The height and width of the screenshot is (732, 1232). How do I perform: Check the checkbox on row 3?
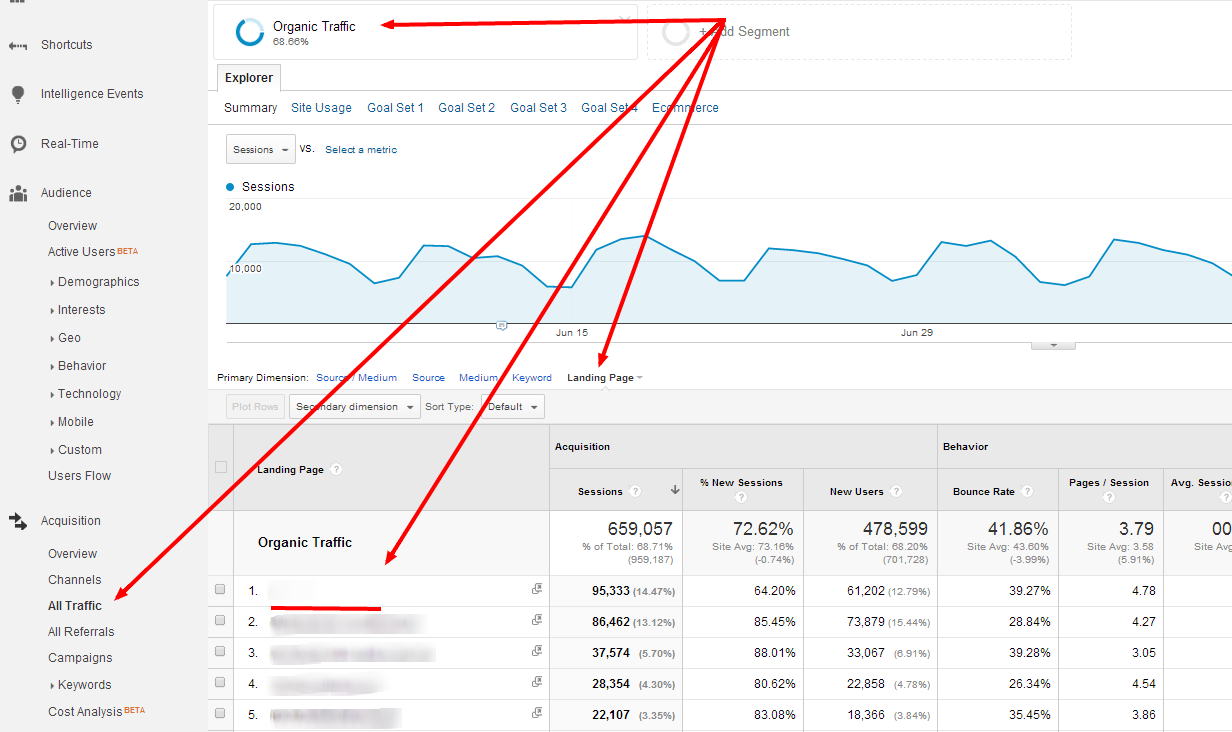pyautogui.click(x=220, y=651)
